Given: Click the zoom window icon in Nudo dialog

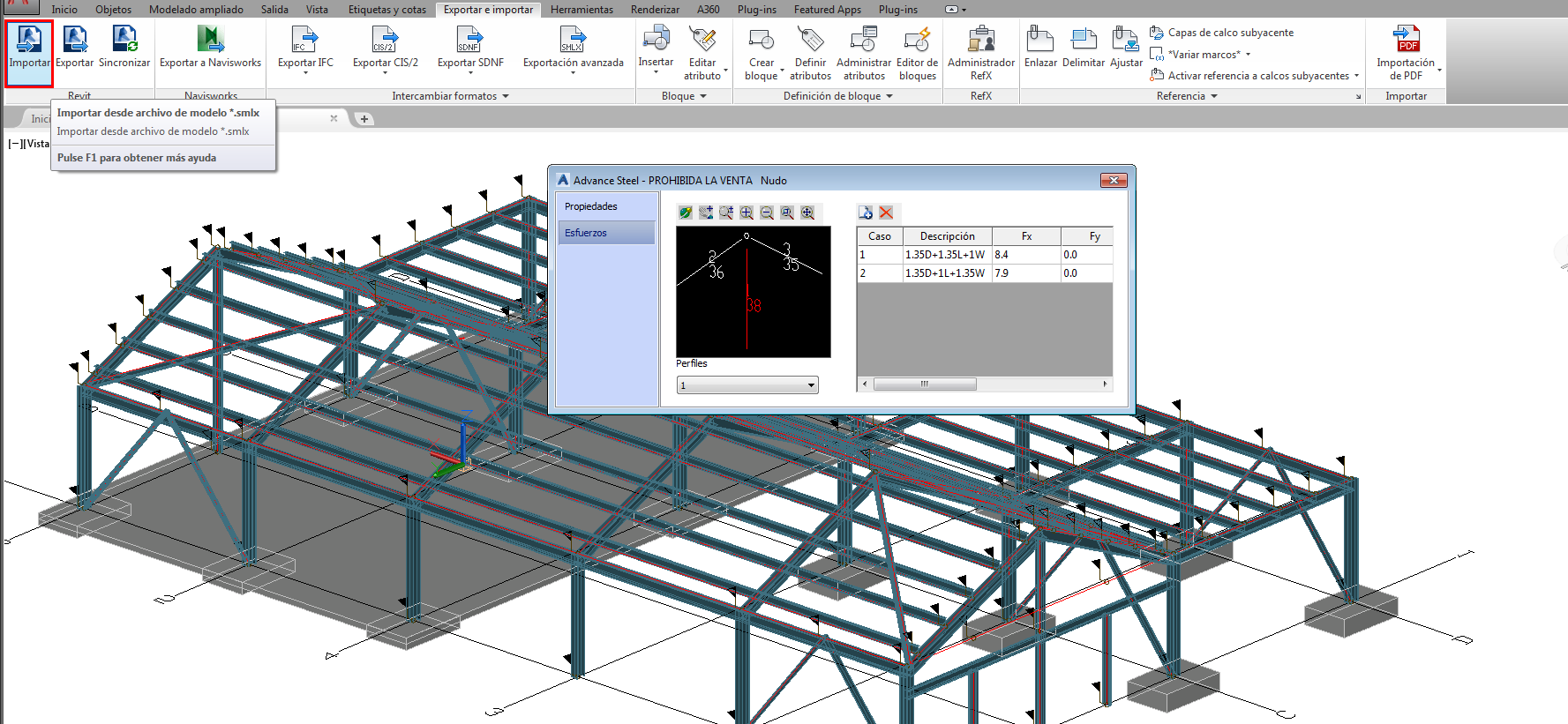Looking at the screenshot, I should 787,213.
